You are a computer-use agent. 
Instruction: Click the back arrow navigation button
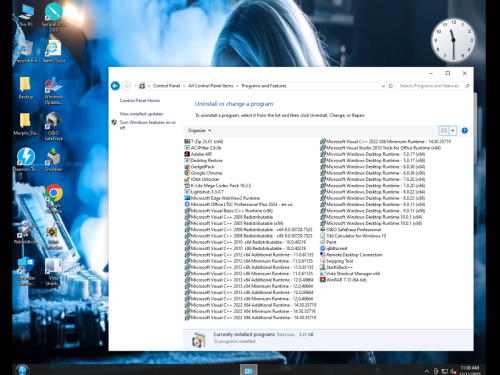pos(115,86)
